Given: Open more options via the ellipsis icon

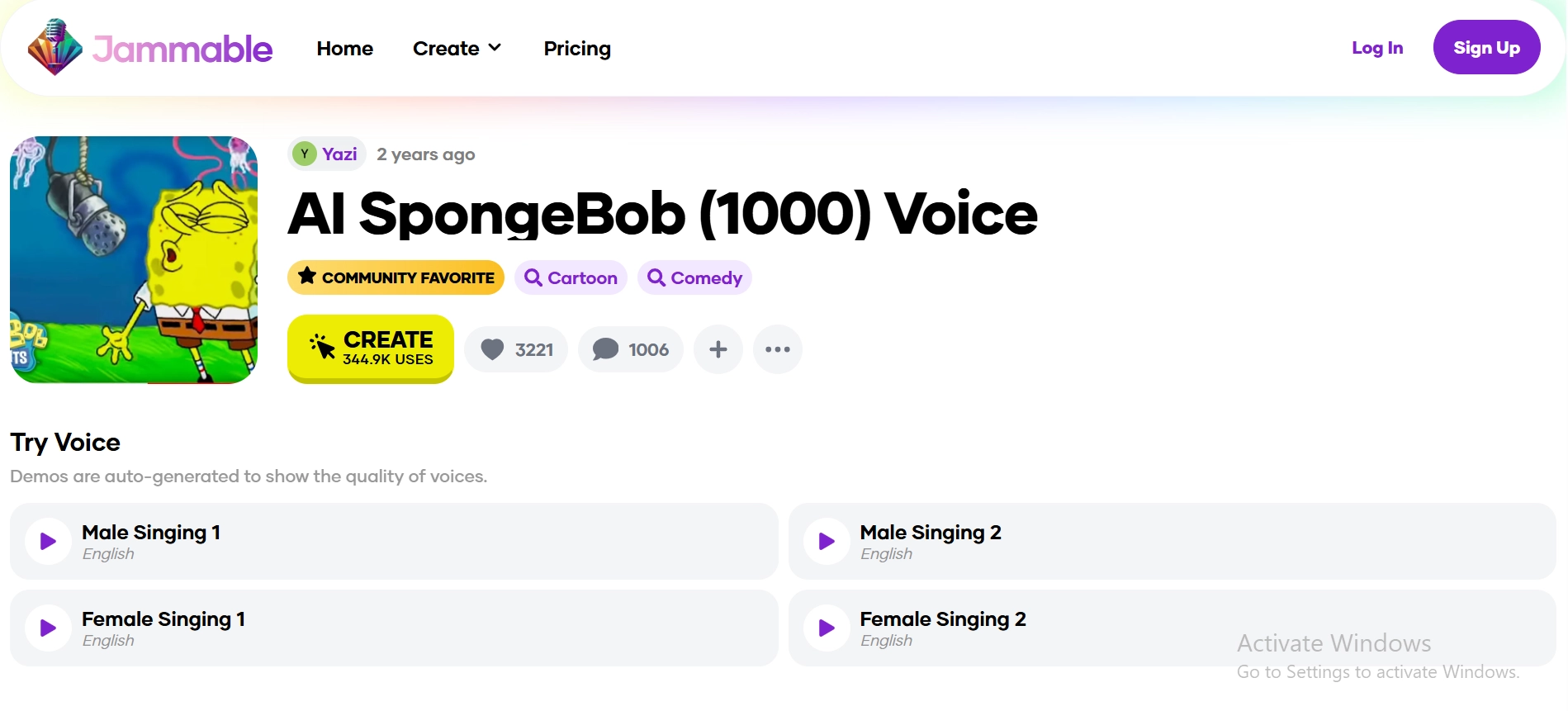Looking at the screenshot, I should [777, 348].
